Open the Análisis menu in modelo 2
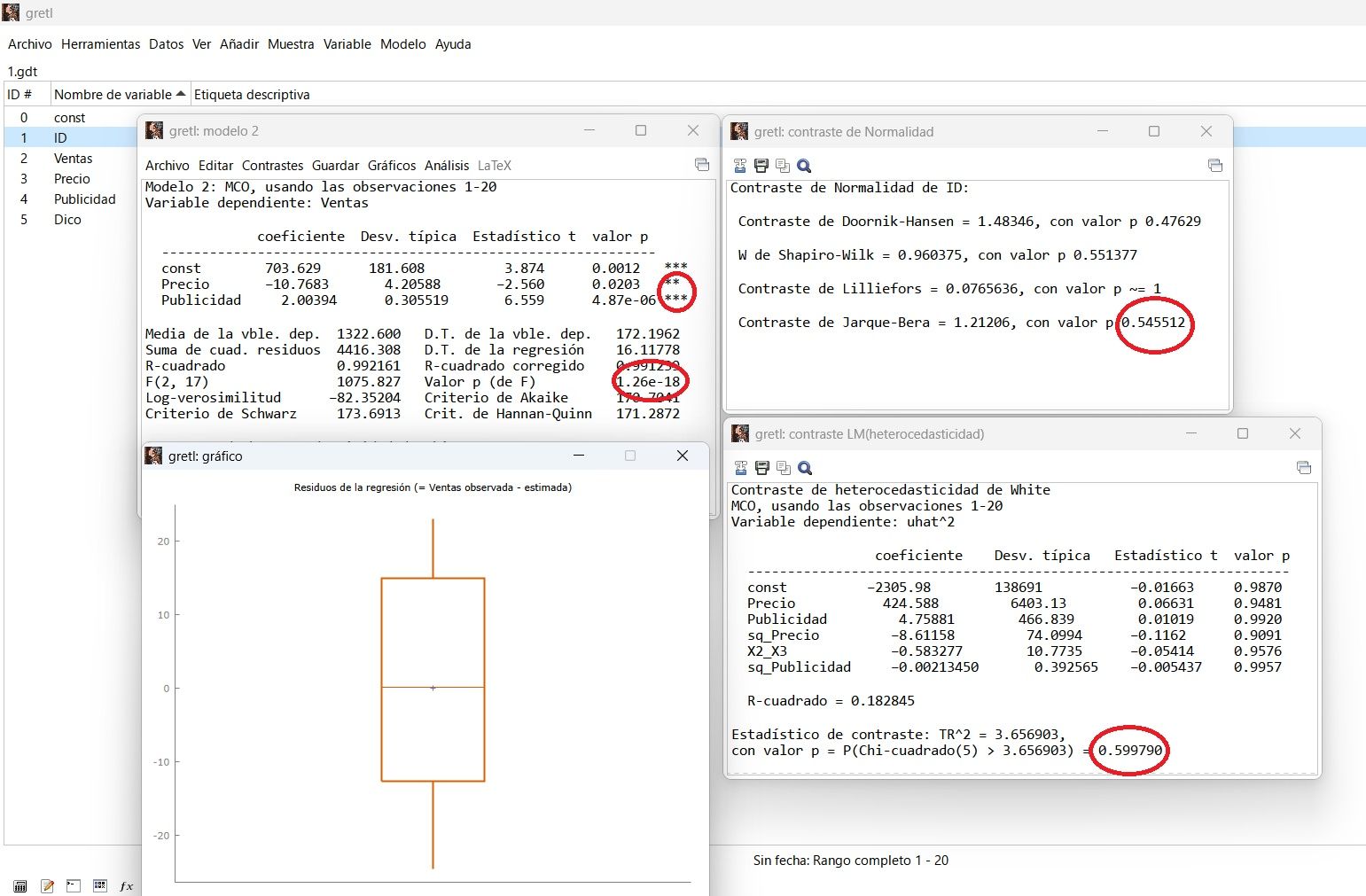Image resolution: width=1366 pixels, height=896 pixels. pos(446,166)
